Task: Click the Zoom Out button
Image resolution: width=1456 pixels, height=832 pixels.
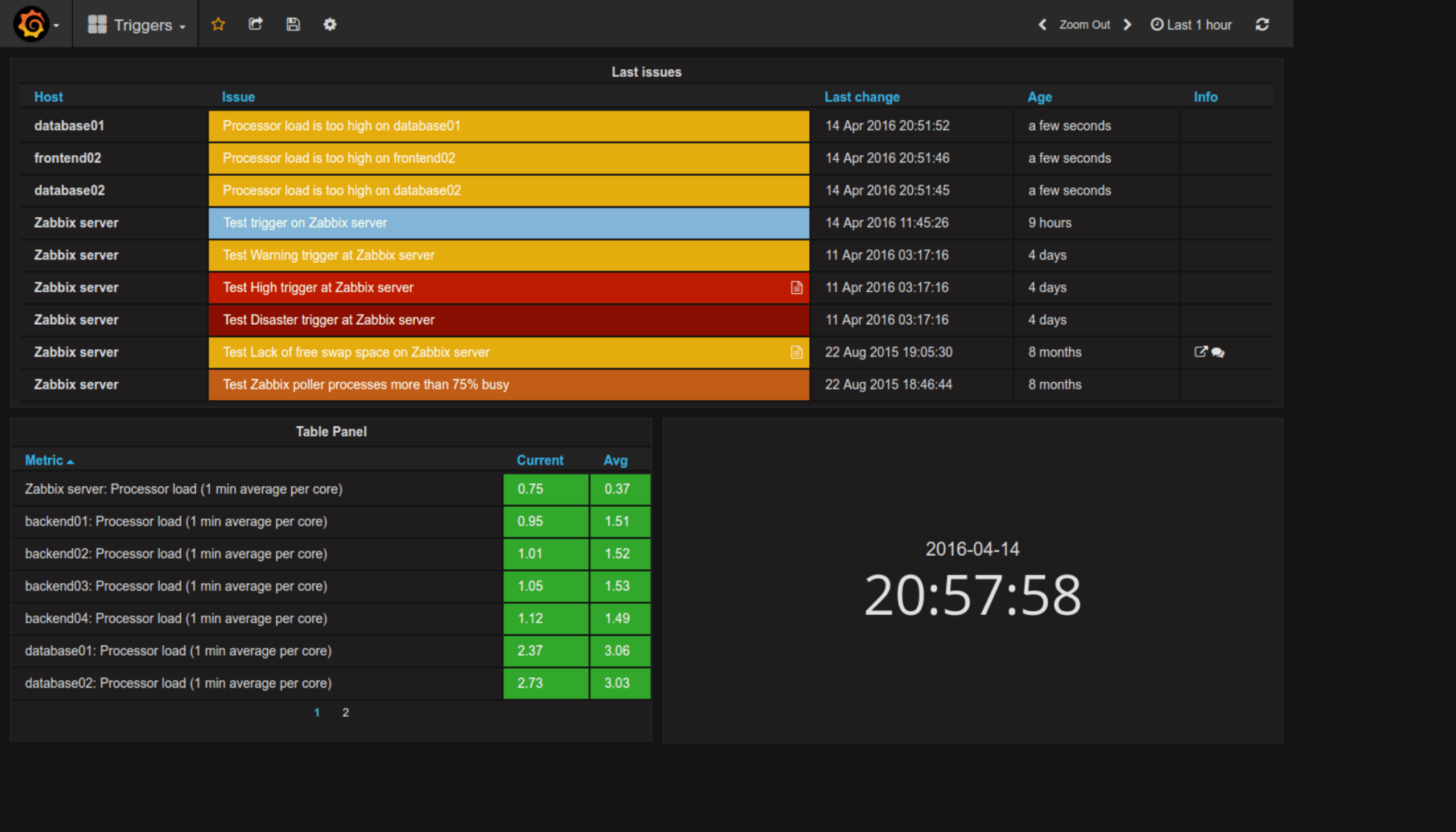Action: [x=1084, y=24]
